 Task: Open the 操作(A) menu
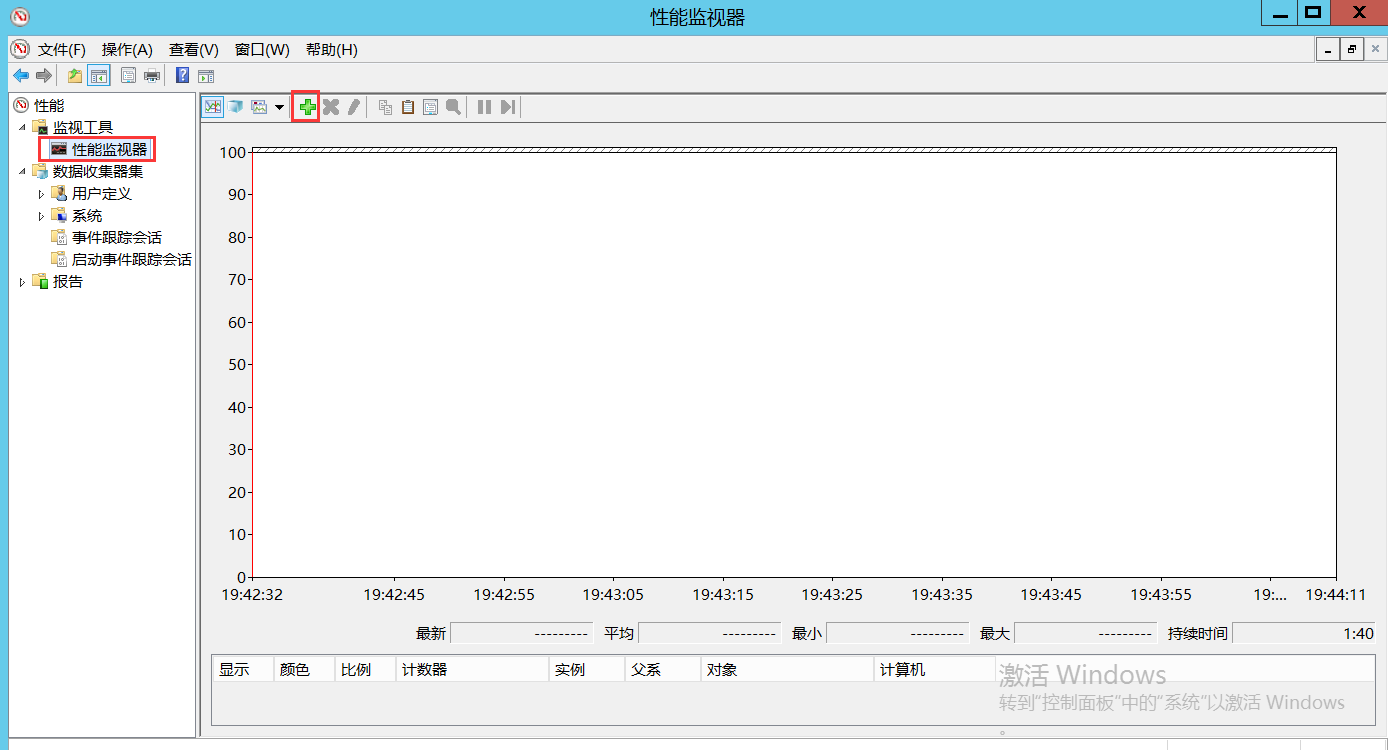coord(127,50)
